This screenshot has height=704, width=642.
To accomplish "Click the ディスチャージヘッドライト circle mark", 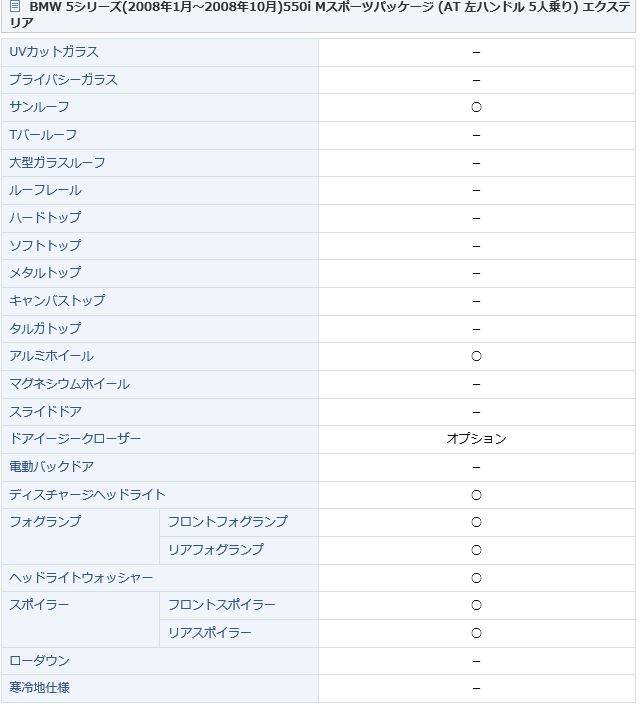I will coord(476,495).
